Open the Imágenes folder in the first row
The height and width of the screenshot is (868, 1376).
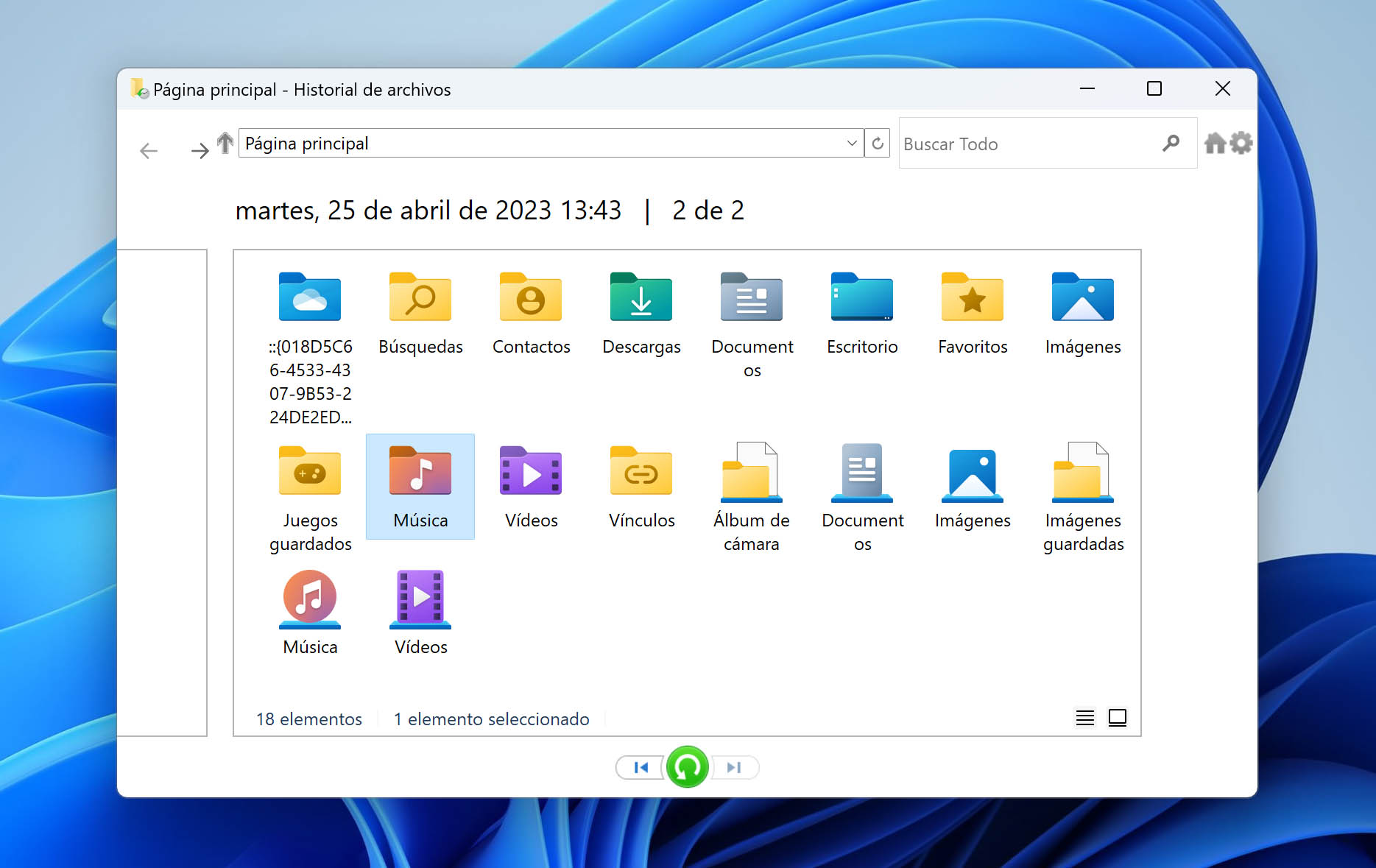pos(1083,298)
